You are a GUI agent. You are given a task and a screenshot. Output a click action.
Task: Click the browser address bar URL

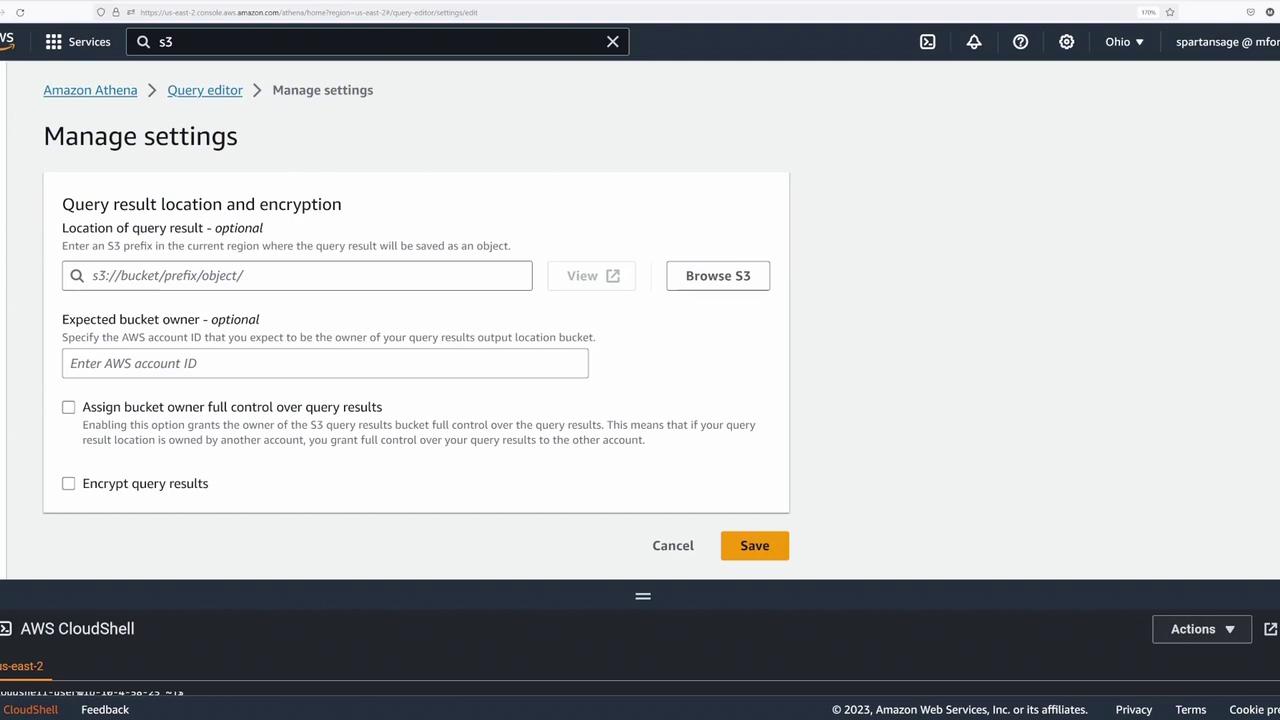pos(309,12)
